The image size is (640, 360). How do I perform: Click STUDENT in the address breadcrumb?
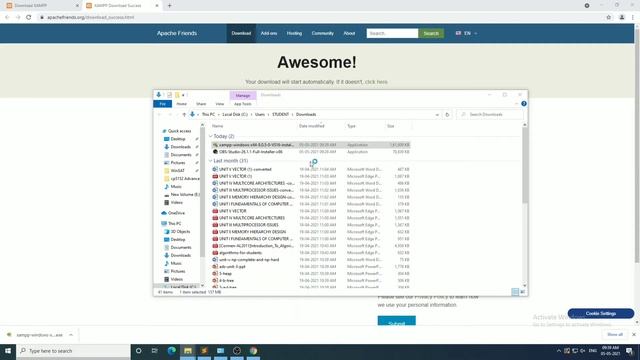point(280,115)
